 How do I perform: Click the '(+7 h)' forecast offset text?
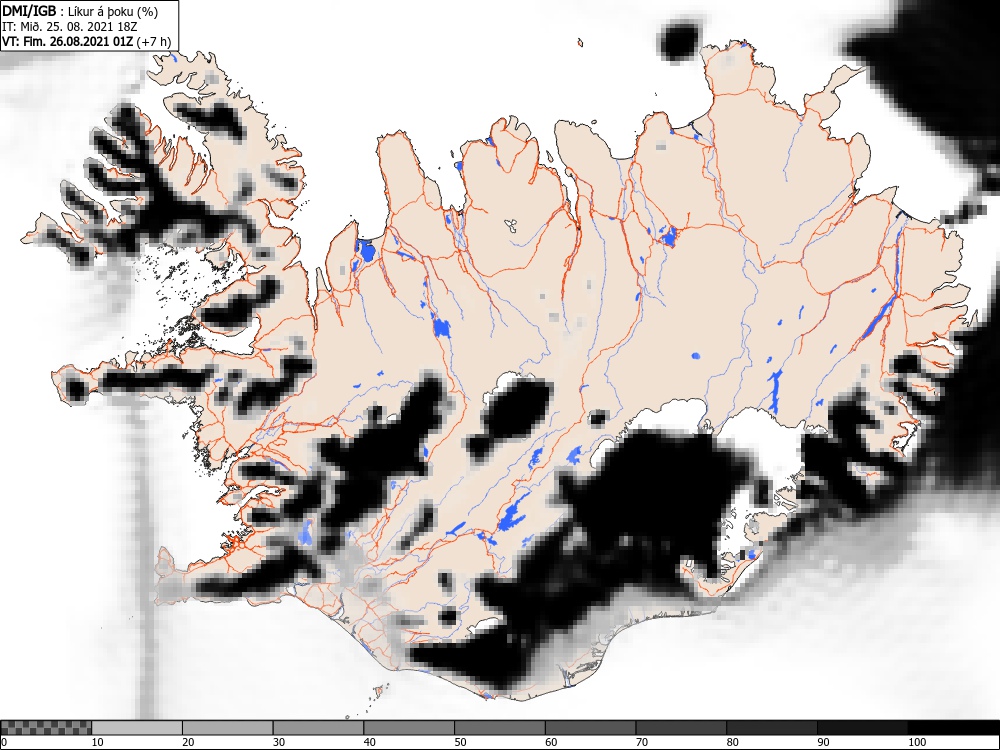(154, 41)
